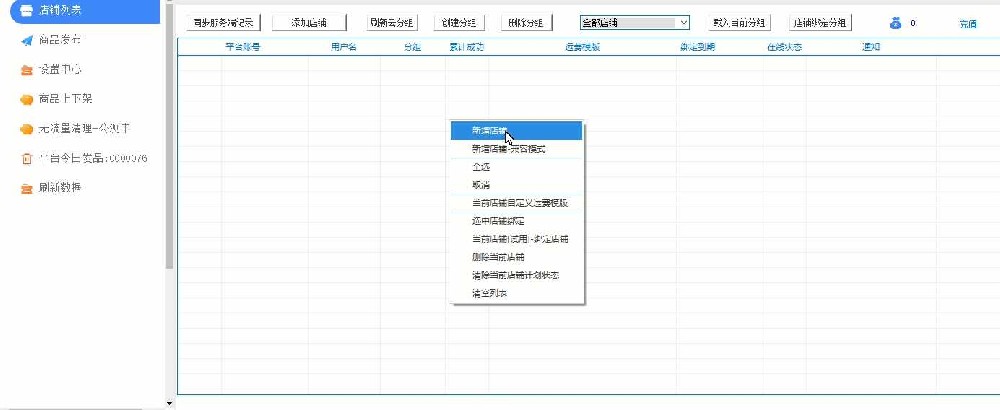
Task: Expand the 全部店铺 group dropdown
Action: (x=682, y=22)
